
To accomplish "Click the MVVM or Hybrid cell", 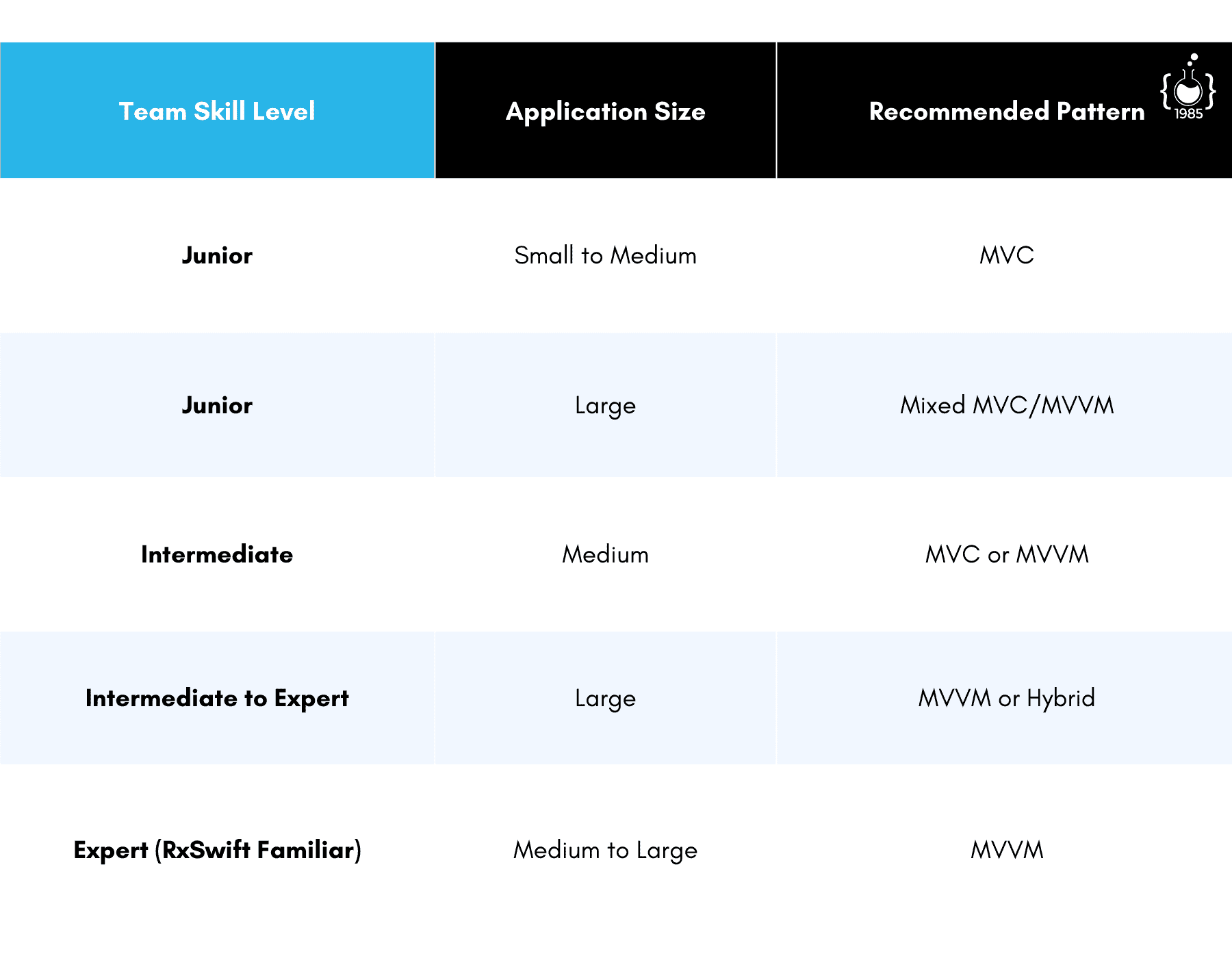I will (x=1007, y=698).
